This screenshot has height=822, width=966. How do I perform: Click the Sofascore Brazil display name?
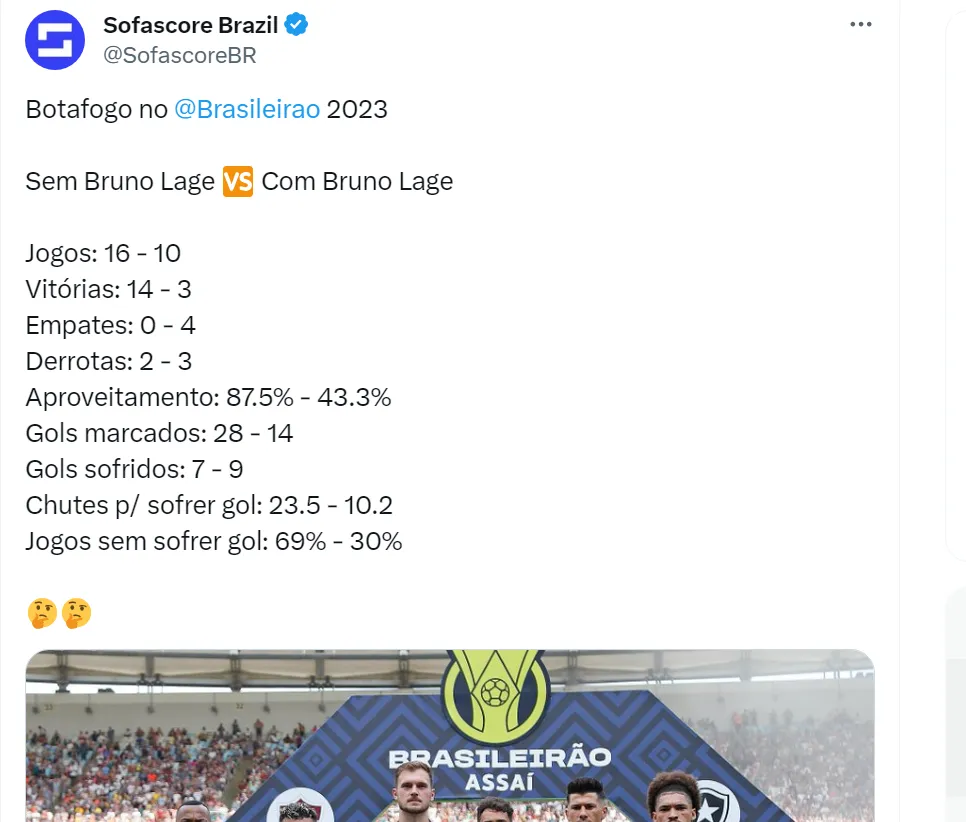tap(191, 25)
